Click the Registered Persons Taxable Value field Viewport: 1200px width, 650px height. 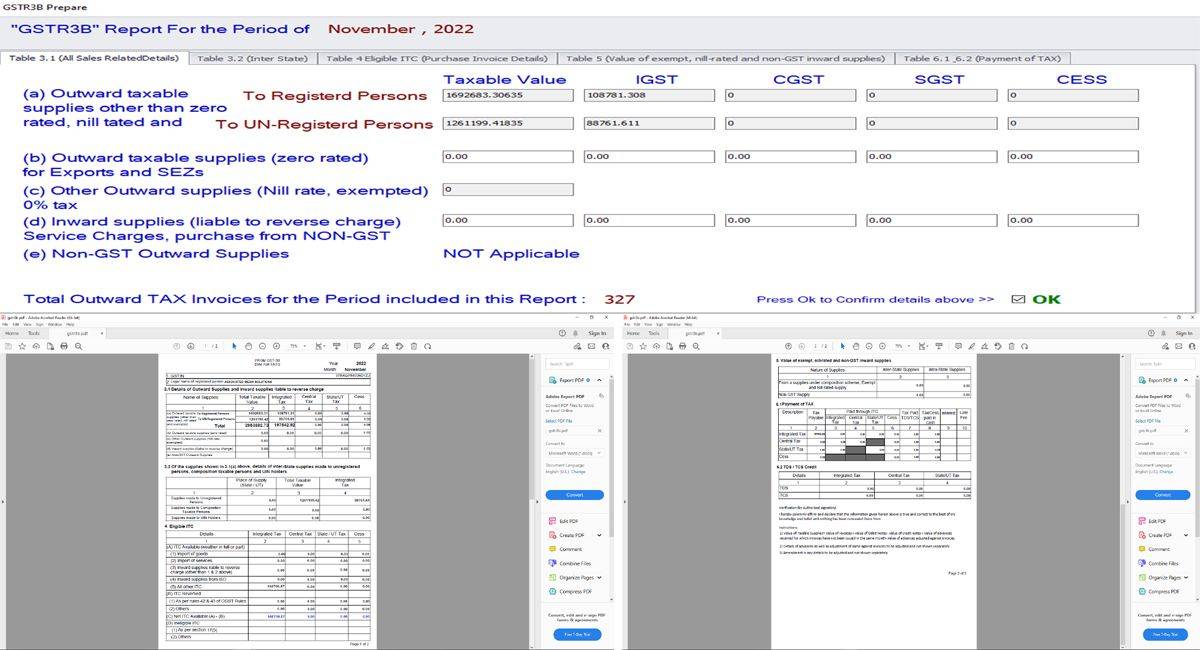tap(507, 96)
